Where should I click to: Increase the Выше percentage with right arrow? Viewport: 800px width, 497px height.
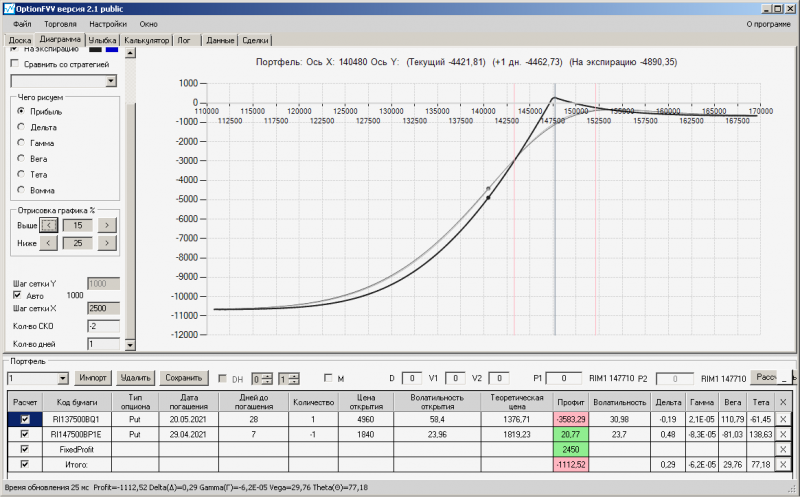click(107, 225)
